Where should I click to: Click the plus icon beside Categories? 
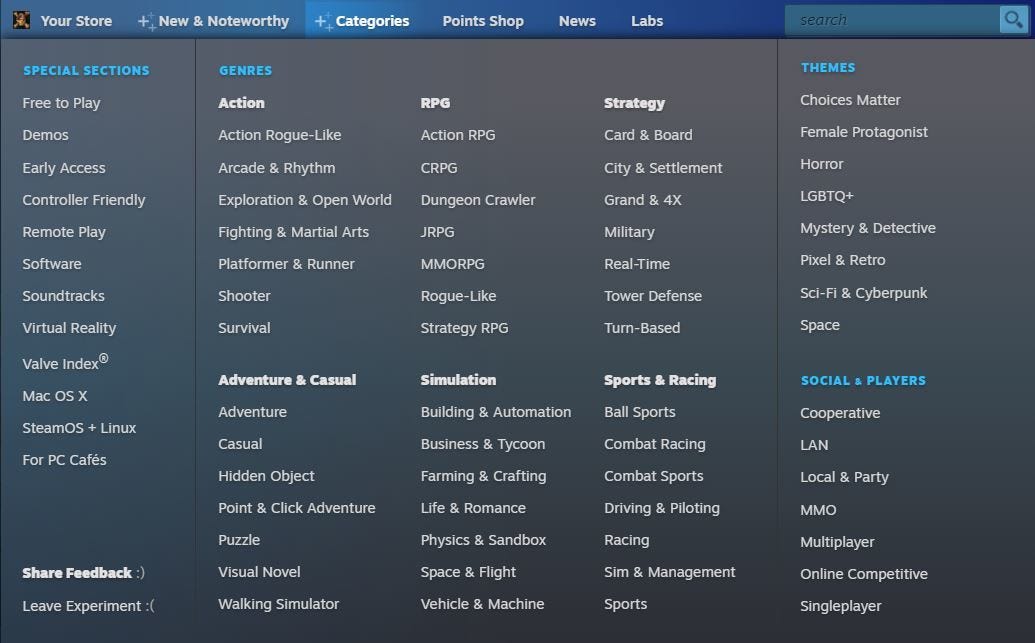(320, 20)
